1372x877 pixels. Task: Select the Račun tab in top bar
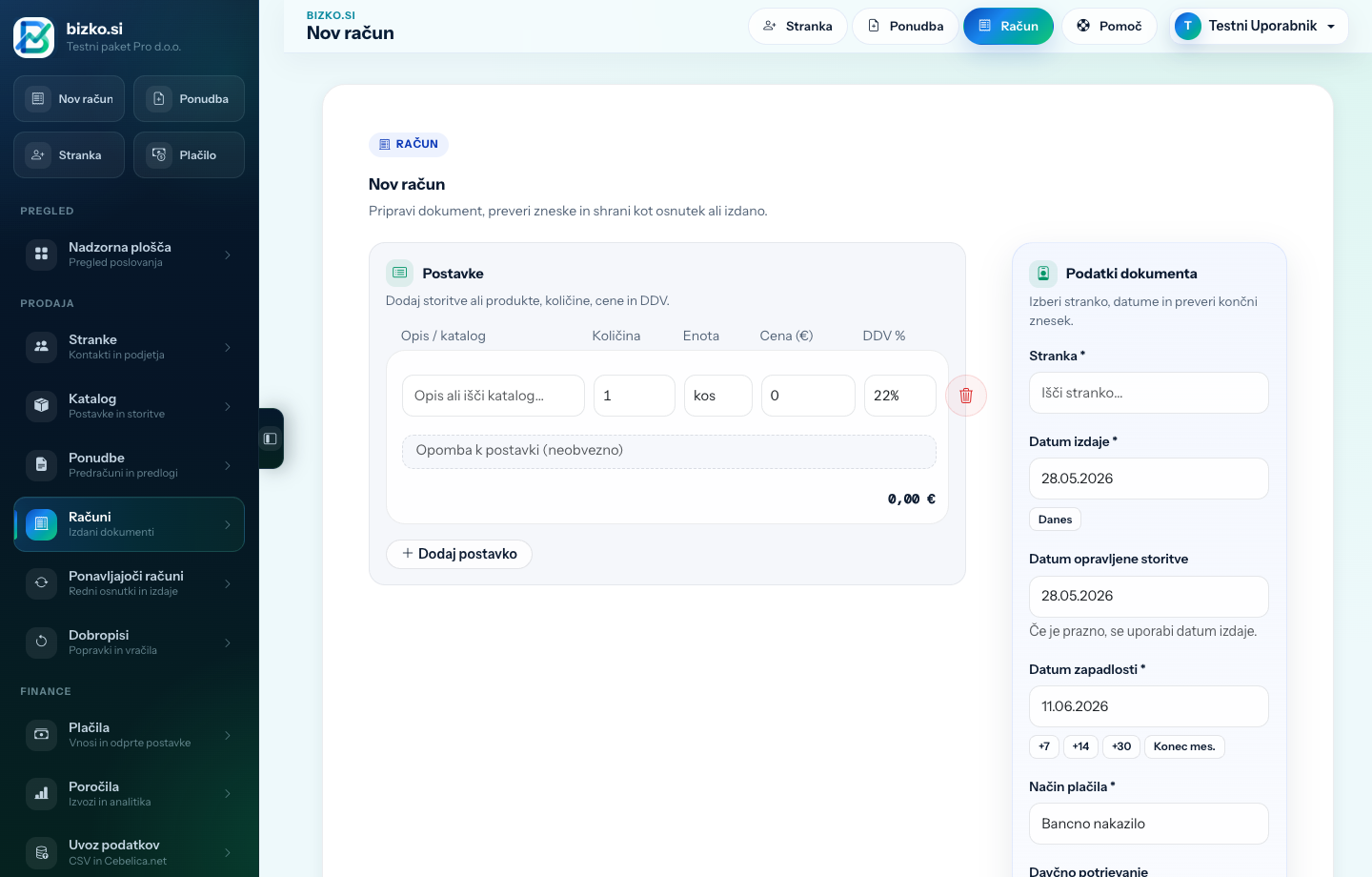coord(1008,26)
